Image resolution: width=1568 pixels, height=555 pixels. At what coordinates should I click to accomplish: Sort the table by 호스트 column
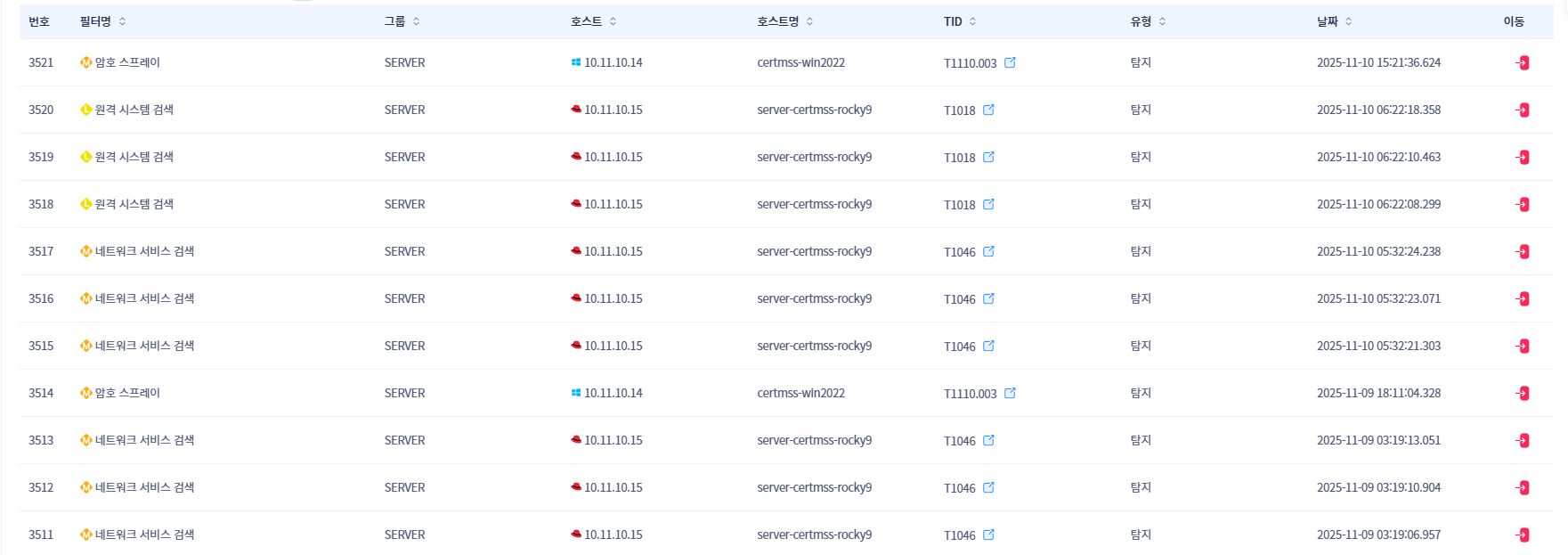click(613, 21)
